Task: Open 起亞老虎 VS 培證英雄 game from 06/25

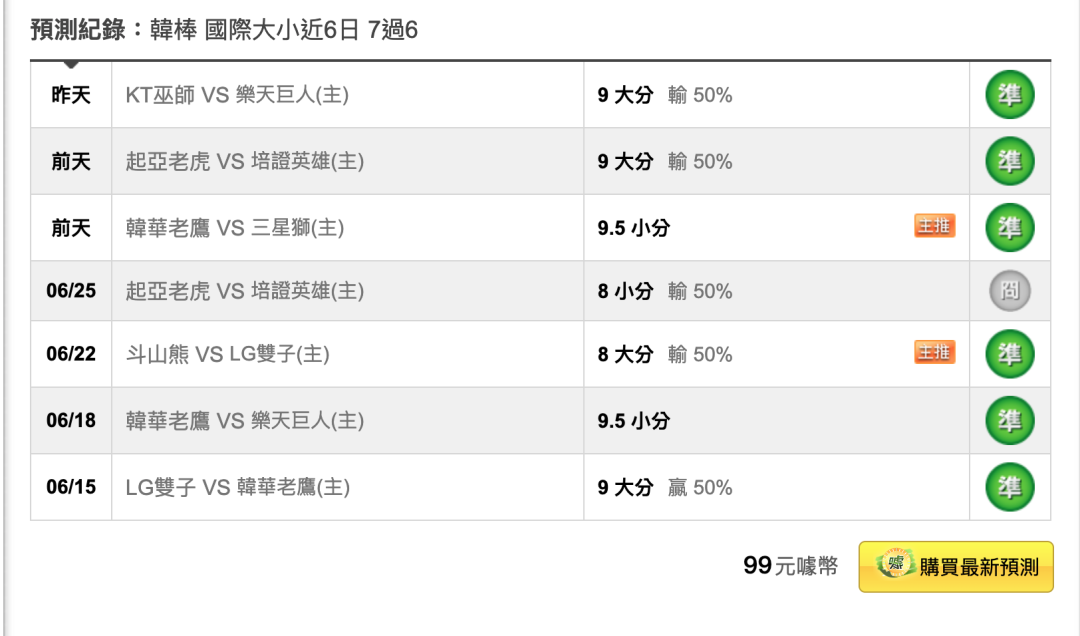Action: 245,291
